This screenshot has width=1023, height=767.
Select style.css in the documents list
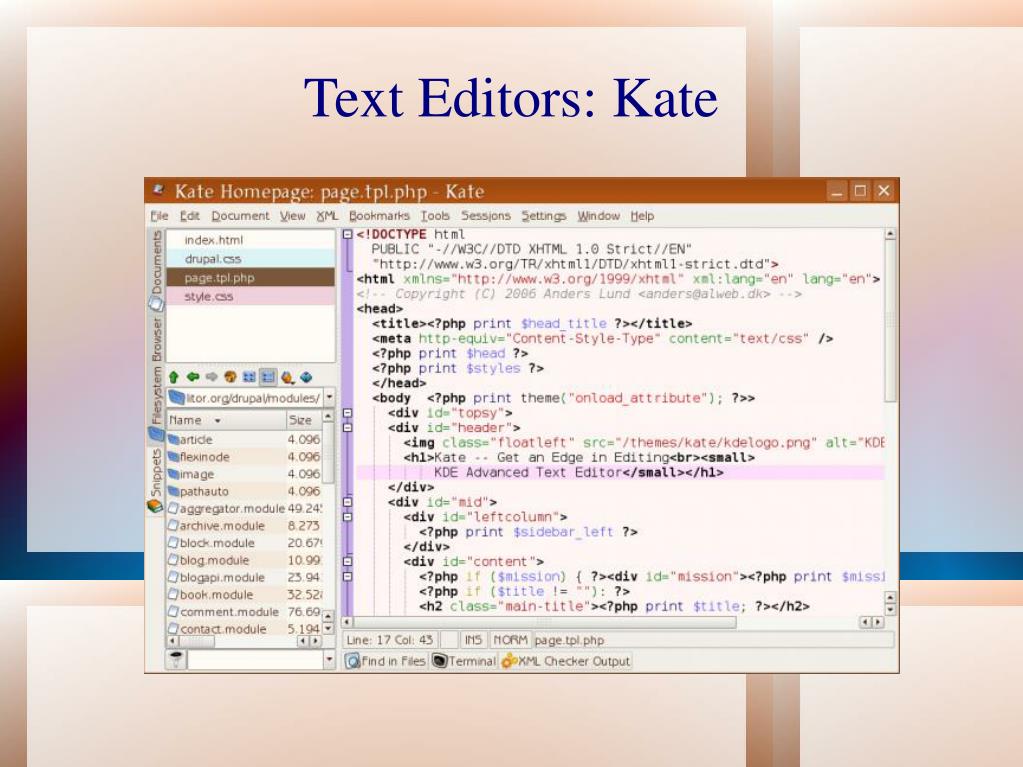click(x=251, y=297)
